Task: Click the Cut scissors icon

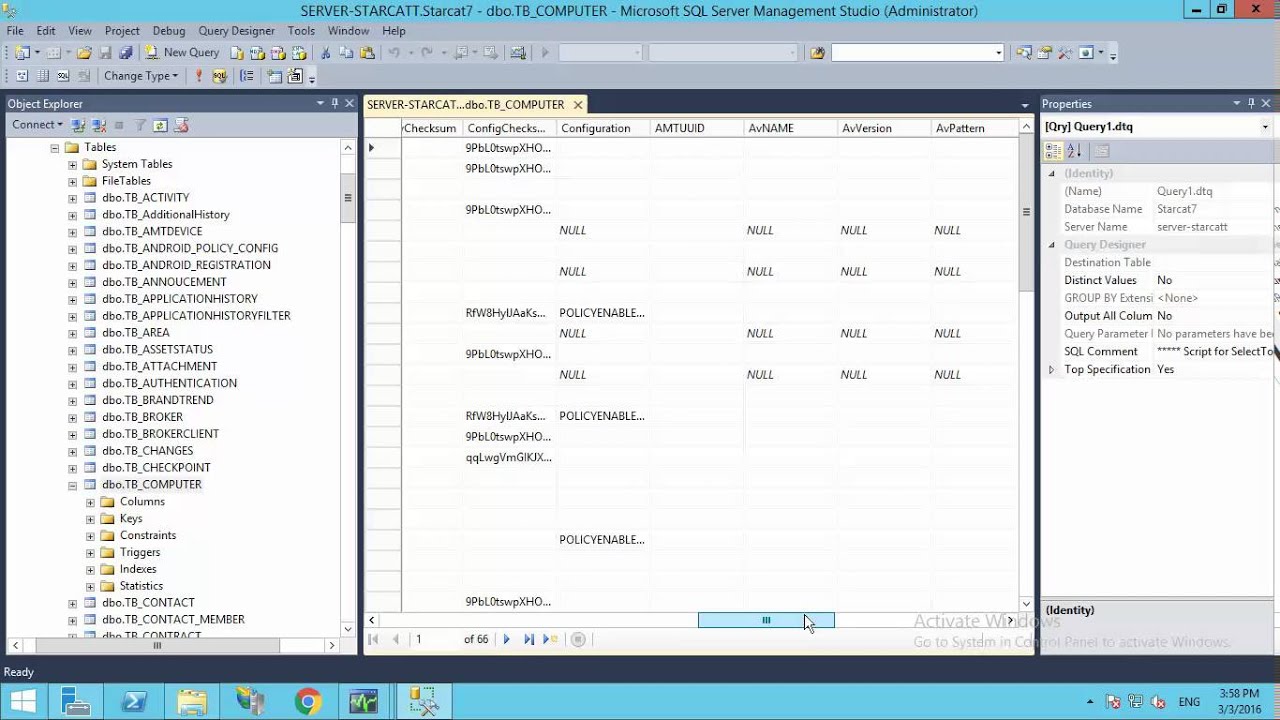Action: (325, 53)
